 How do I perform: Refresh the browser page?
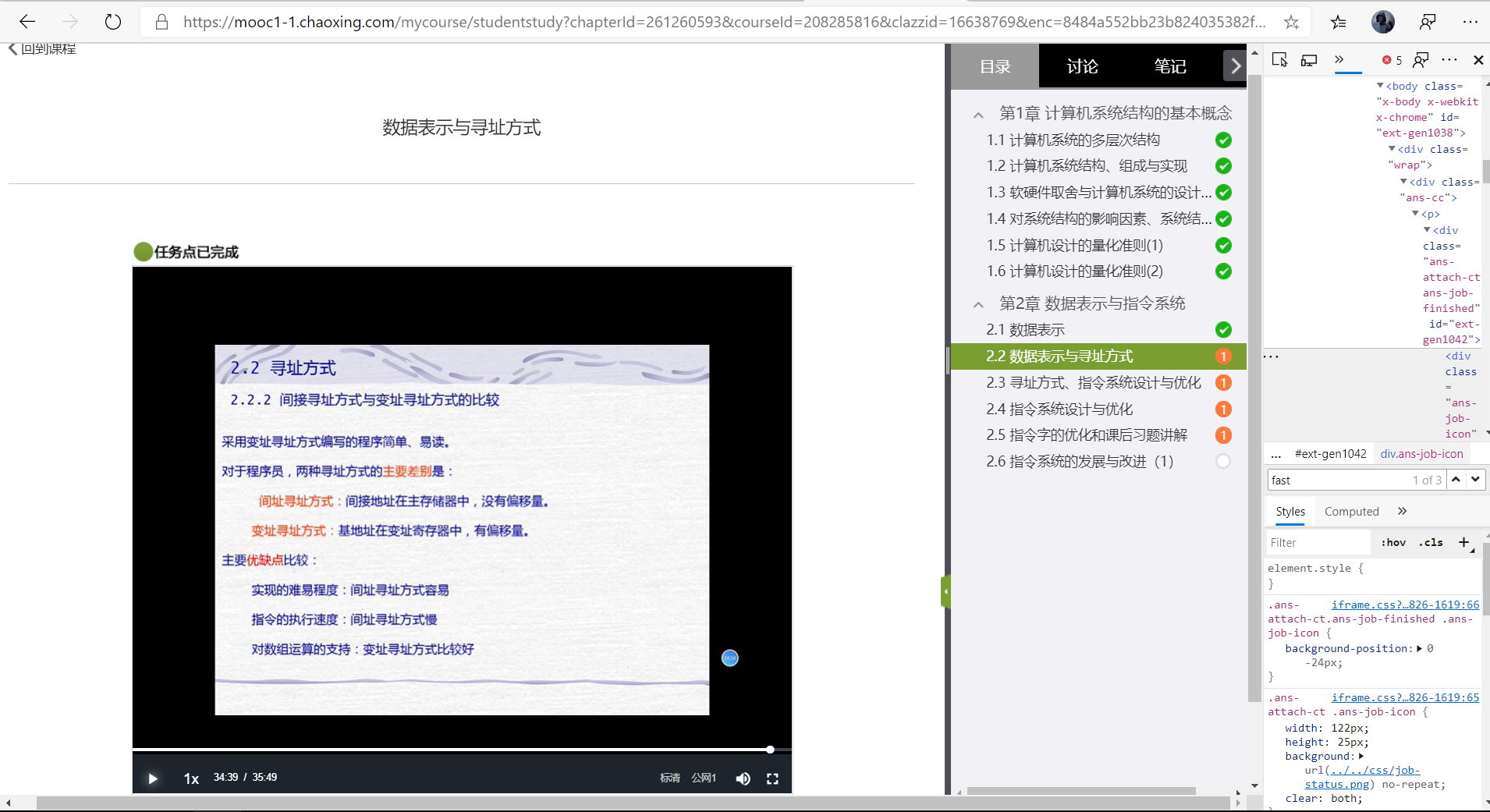[113, 22]
